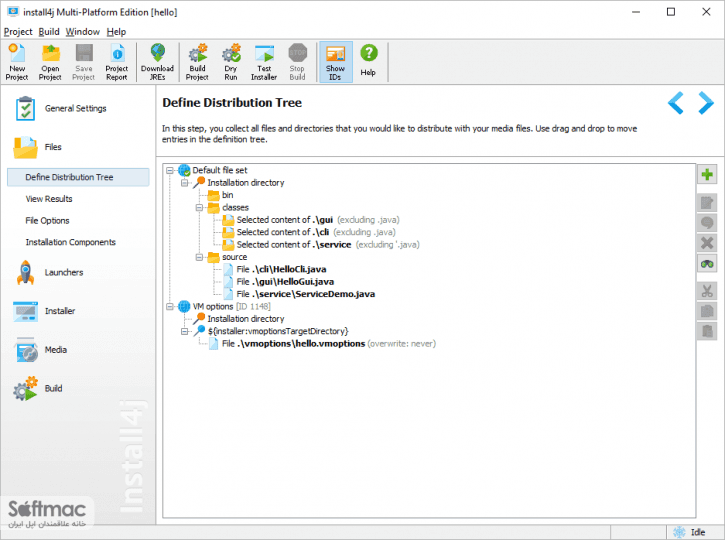Open the Project Report tool

(x=117, y=62)
